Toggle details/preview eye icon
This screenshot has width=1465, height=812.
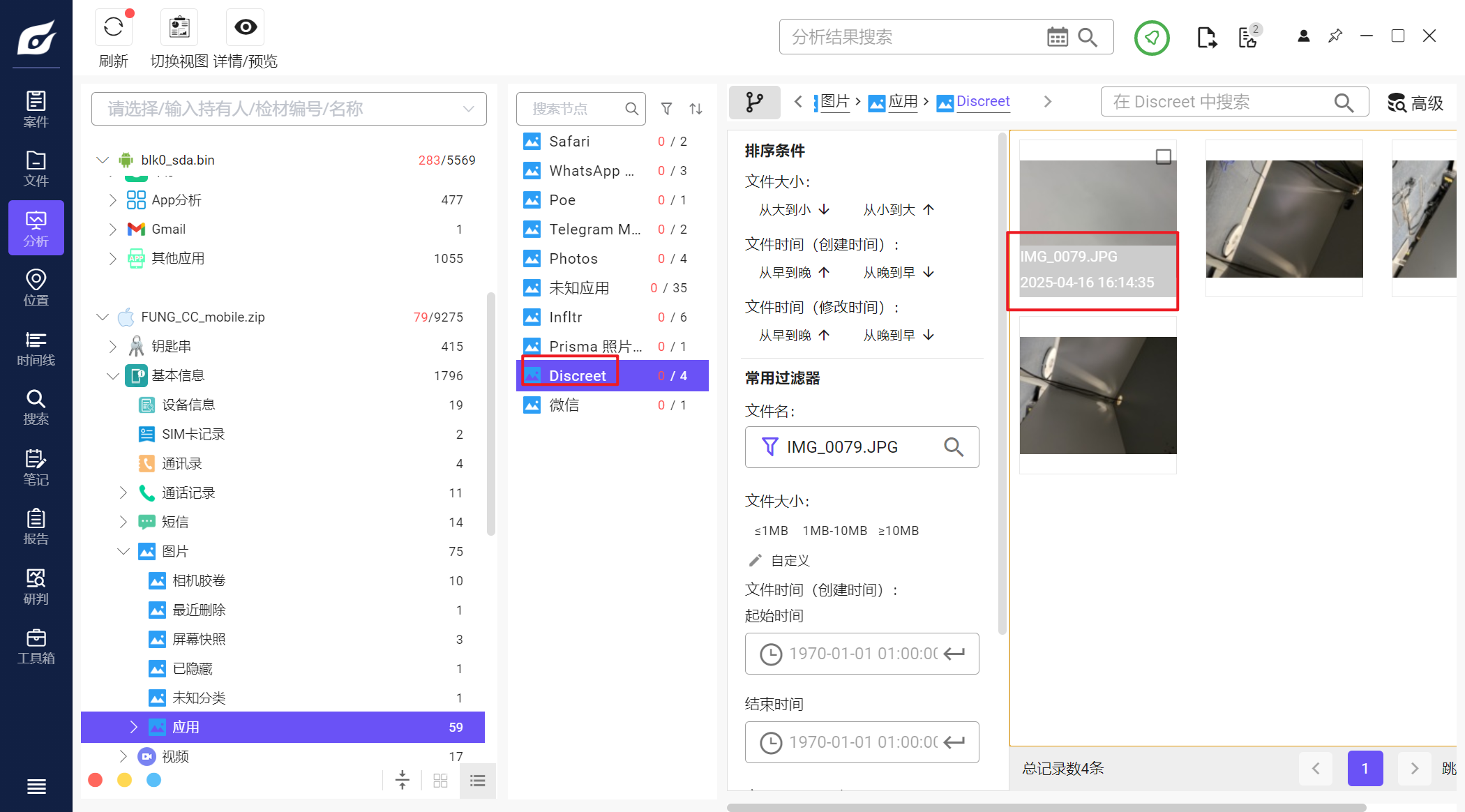click(245, 28)
